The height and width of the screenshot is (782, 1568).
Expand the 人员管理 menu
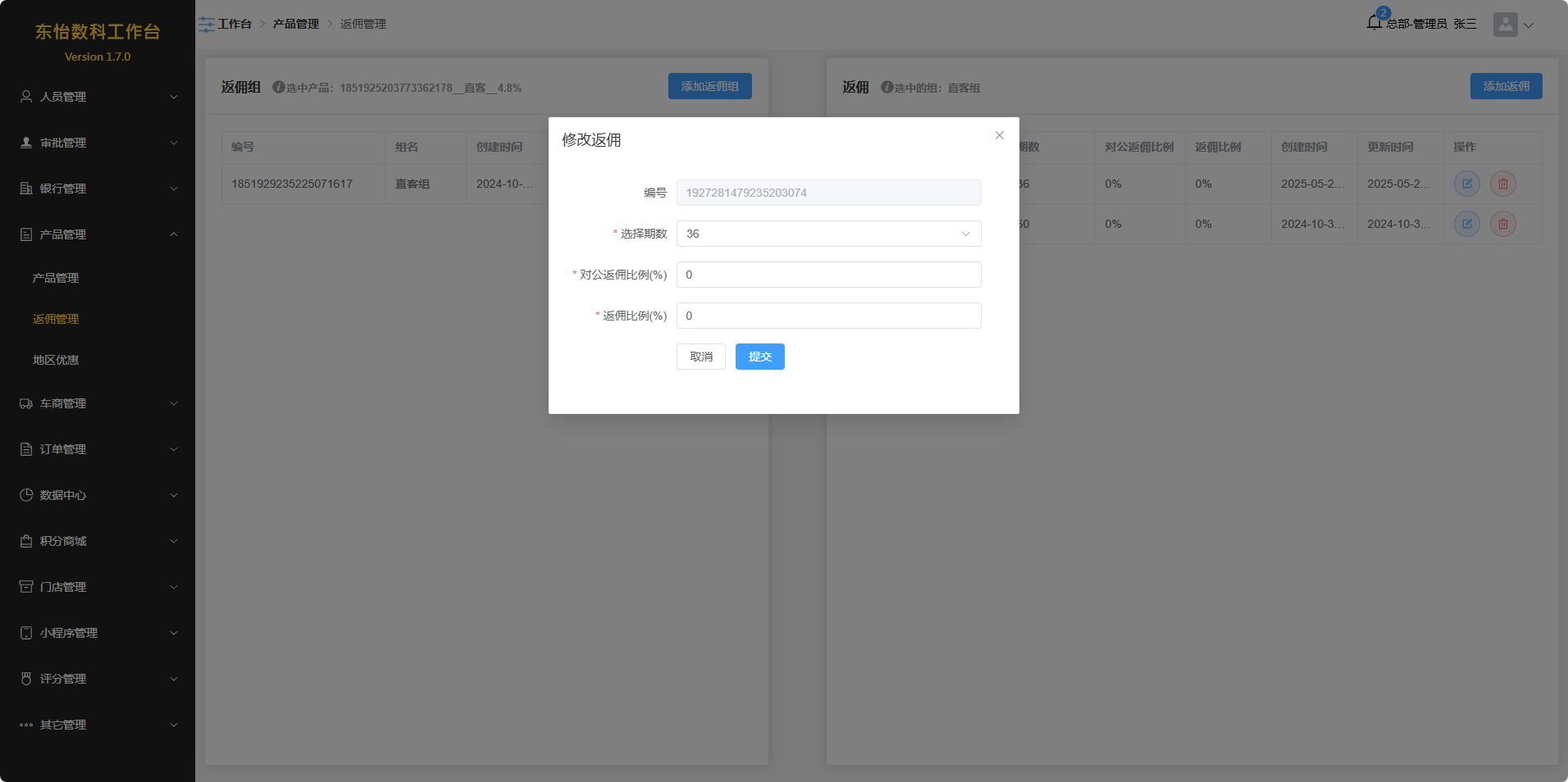click(x=98, y=97)
